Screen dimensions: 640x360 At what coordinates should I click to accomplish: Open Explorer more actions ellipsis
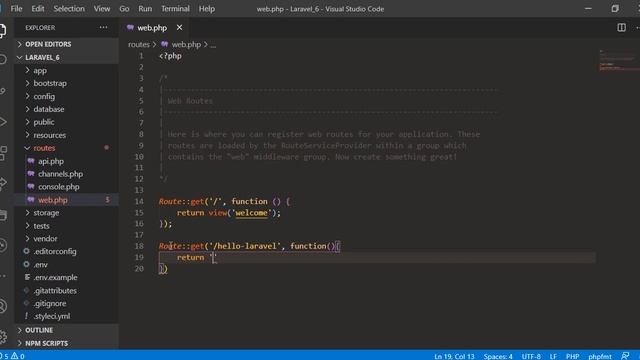(x=103, y=27)
